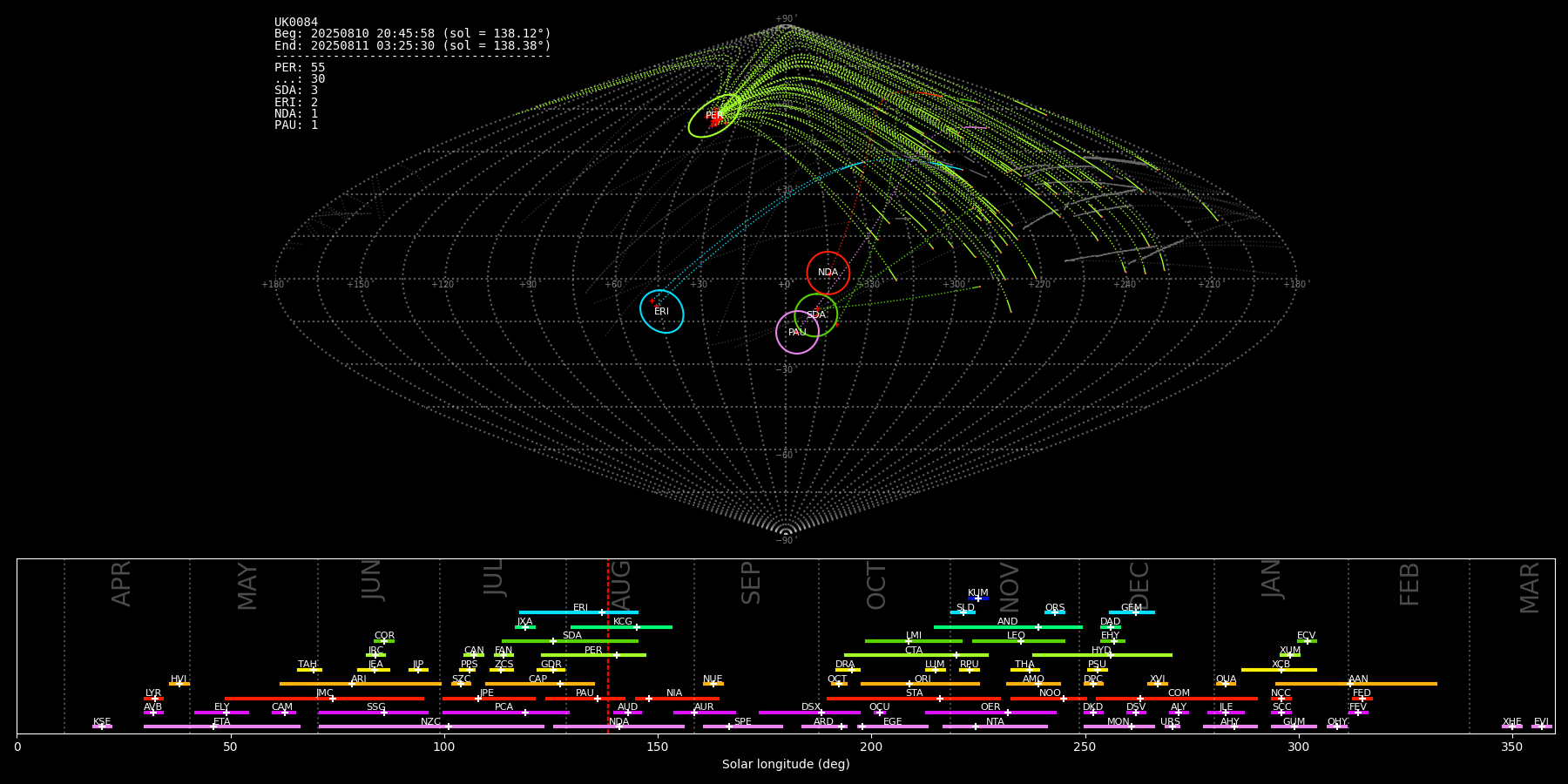The image size is (1568, 784).
Task: Click the +300 longitude label on the equator
Action: [x=954, y=285]
